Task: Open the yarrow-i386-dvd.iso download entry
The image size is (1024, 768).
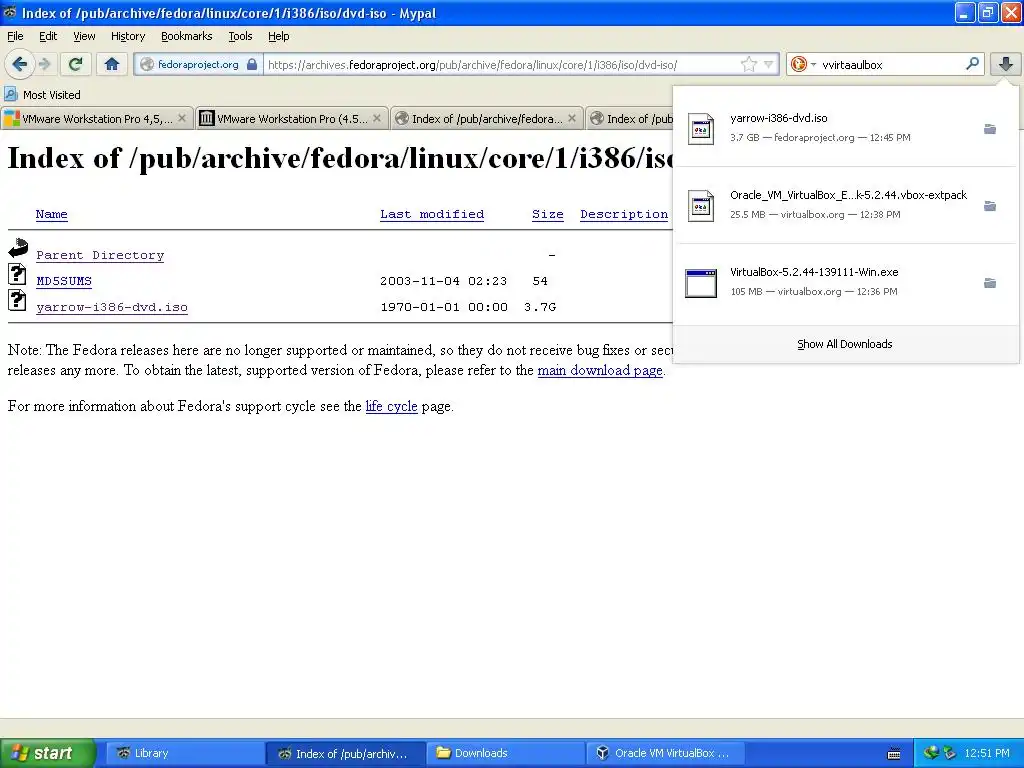Action: click(x=845, y=127)
